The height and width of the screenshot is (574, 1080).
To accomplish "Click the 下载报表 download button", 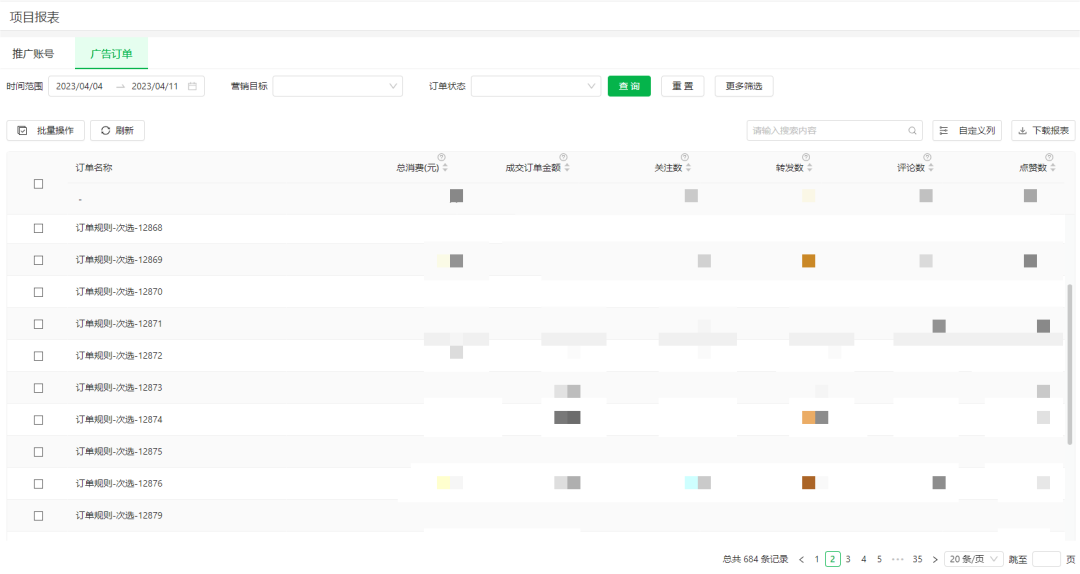I will click(x=1043, y=130).
